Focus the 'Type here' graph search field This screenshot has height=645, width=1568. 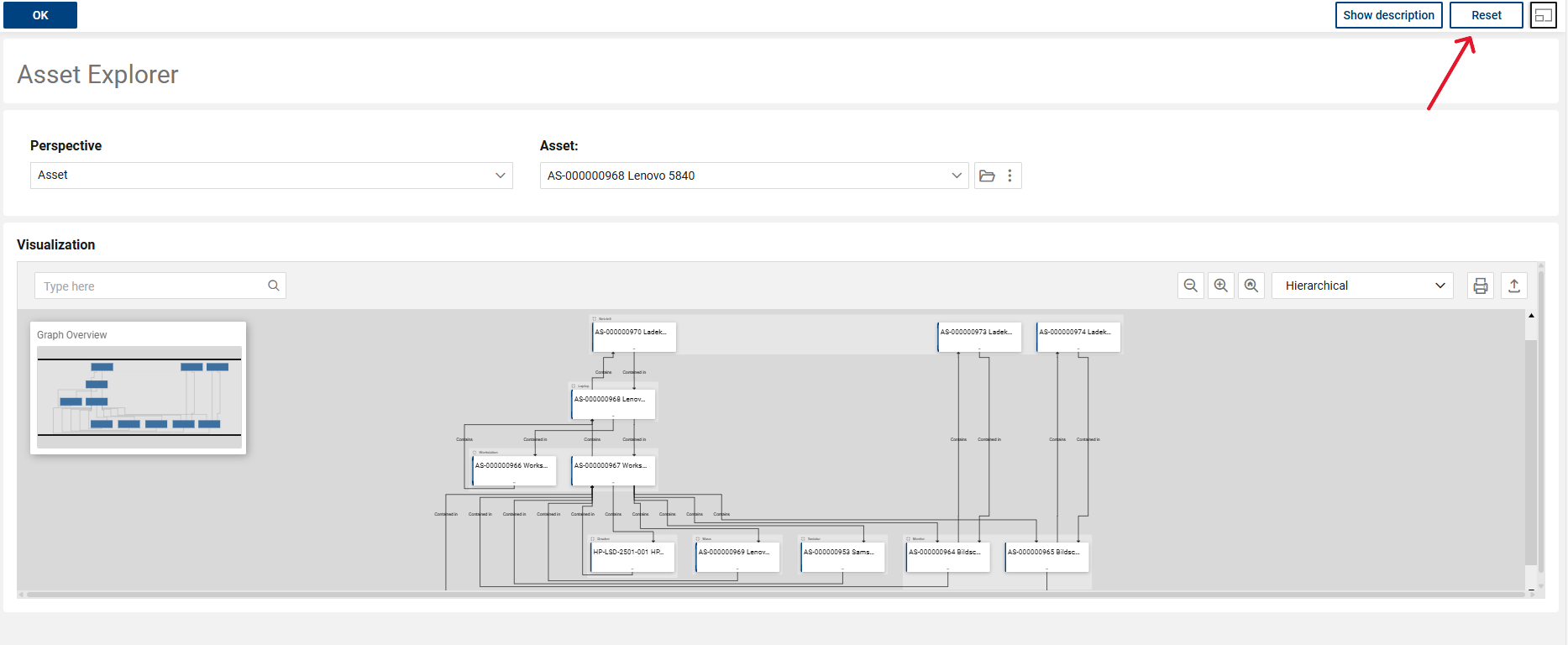pyautogui.click(x=151, y=286)
